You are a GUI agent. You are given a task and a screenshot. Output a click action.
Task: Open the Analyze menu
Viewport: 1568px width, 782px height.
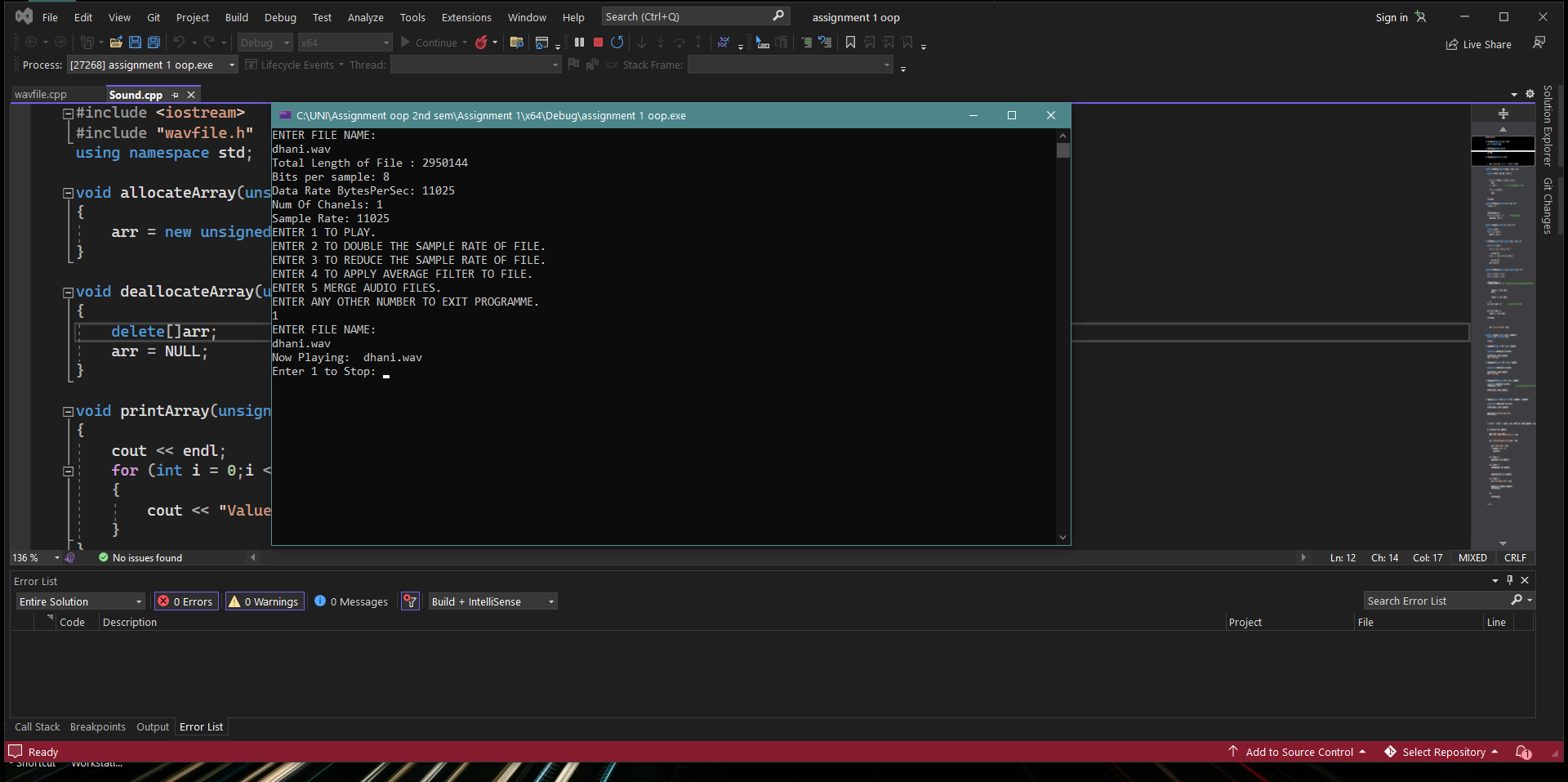click(365, 17)
